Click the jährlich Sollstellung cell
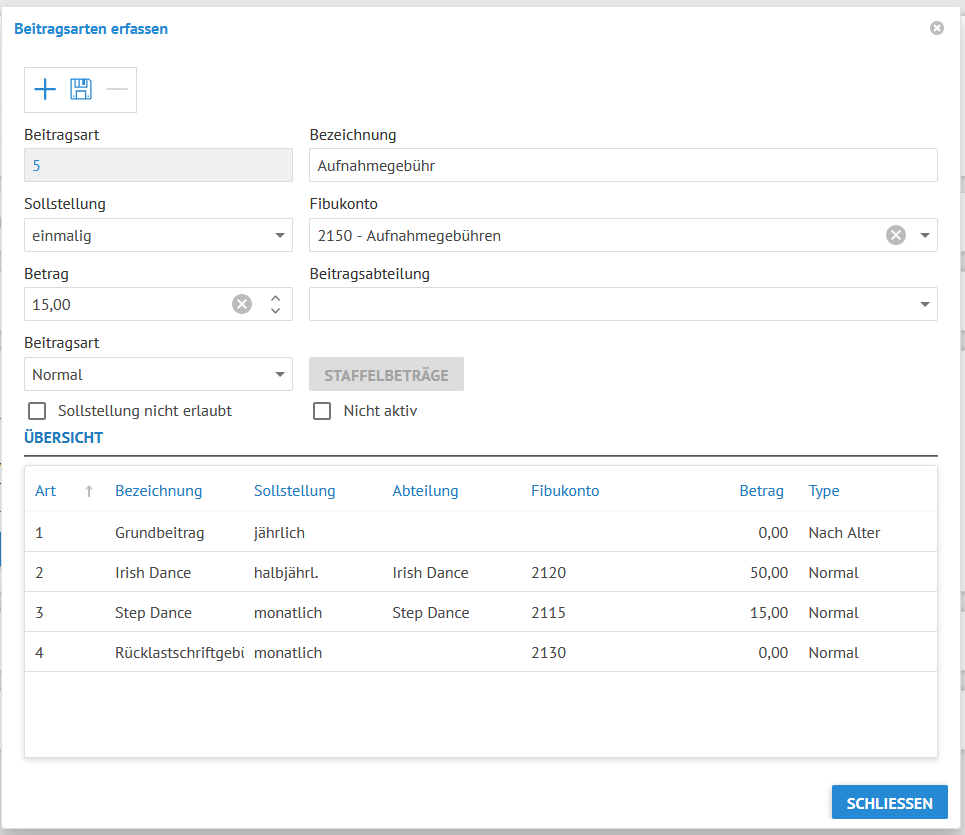Image resolution: width=965 pixels, height=835 pixels. click(279, 533)
